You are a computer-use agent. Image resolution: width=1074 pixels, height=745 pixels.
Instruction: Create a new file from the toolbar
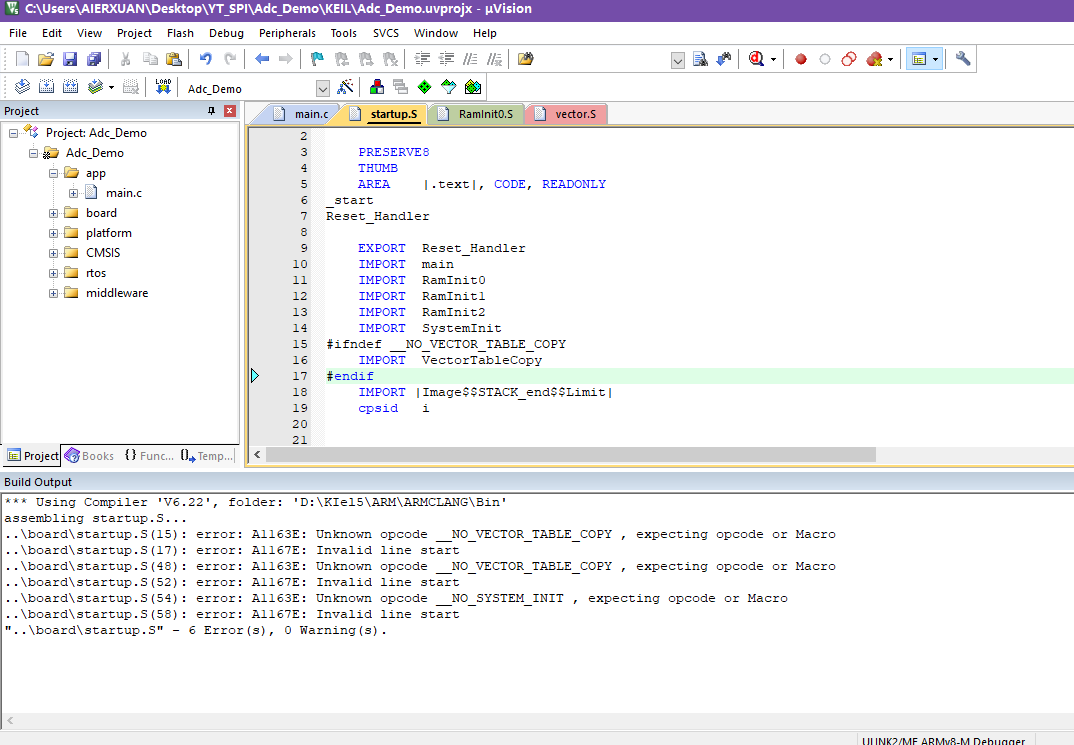[23, 59]
